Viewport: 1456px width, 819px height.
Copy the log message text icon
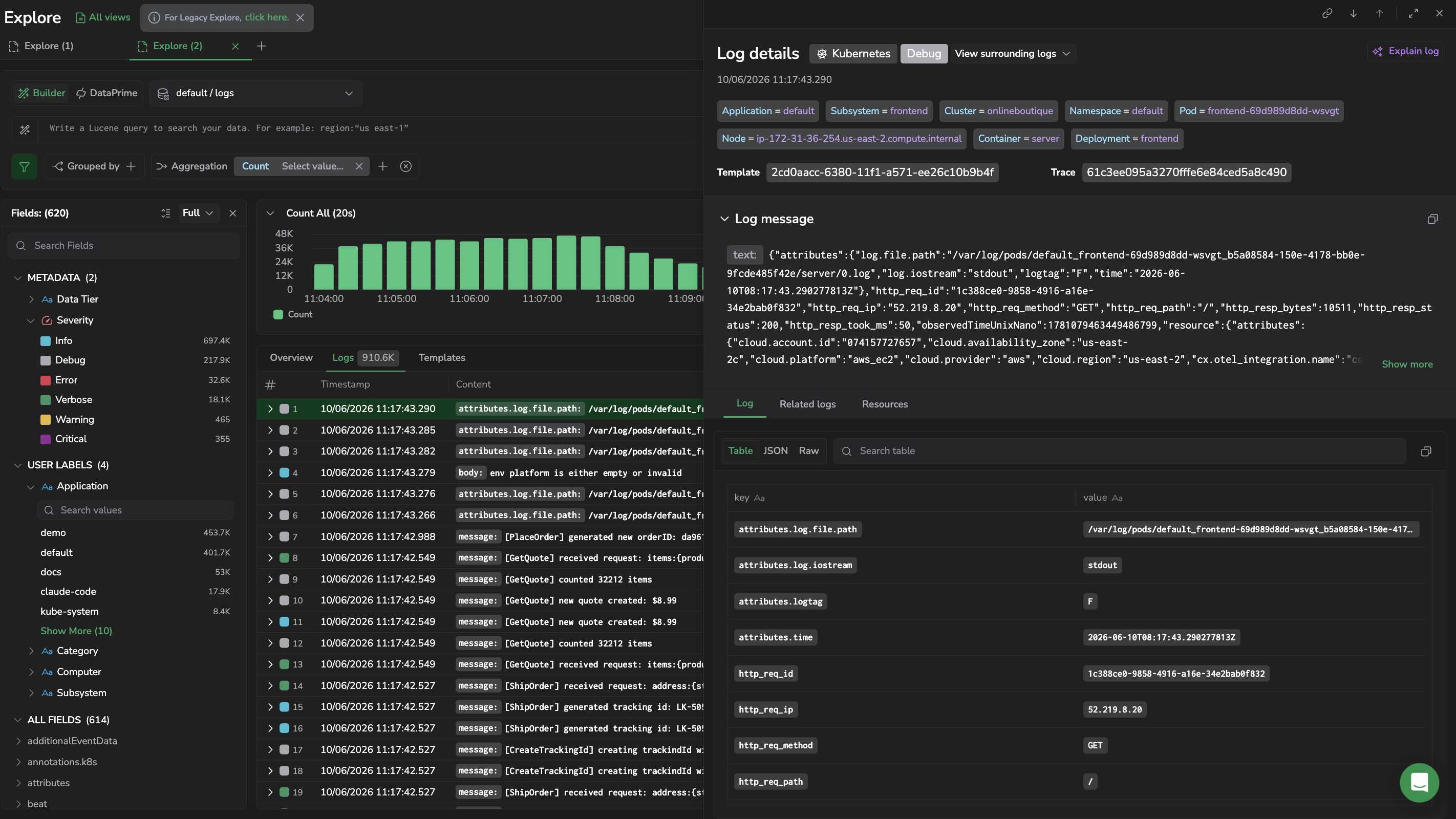(1432, 219)
